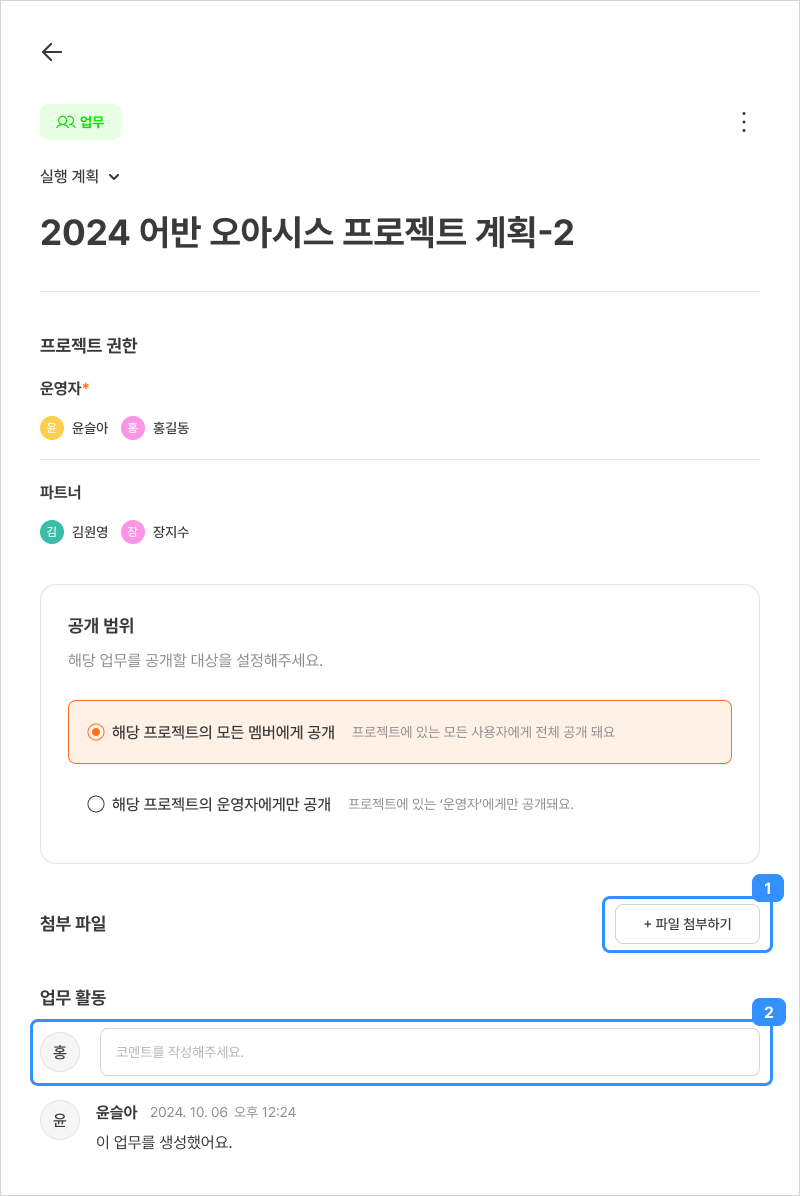The image size is (800, 1196).
Task: Click 김원영's green partner avatar
Action: (52, 532)
